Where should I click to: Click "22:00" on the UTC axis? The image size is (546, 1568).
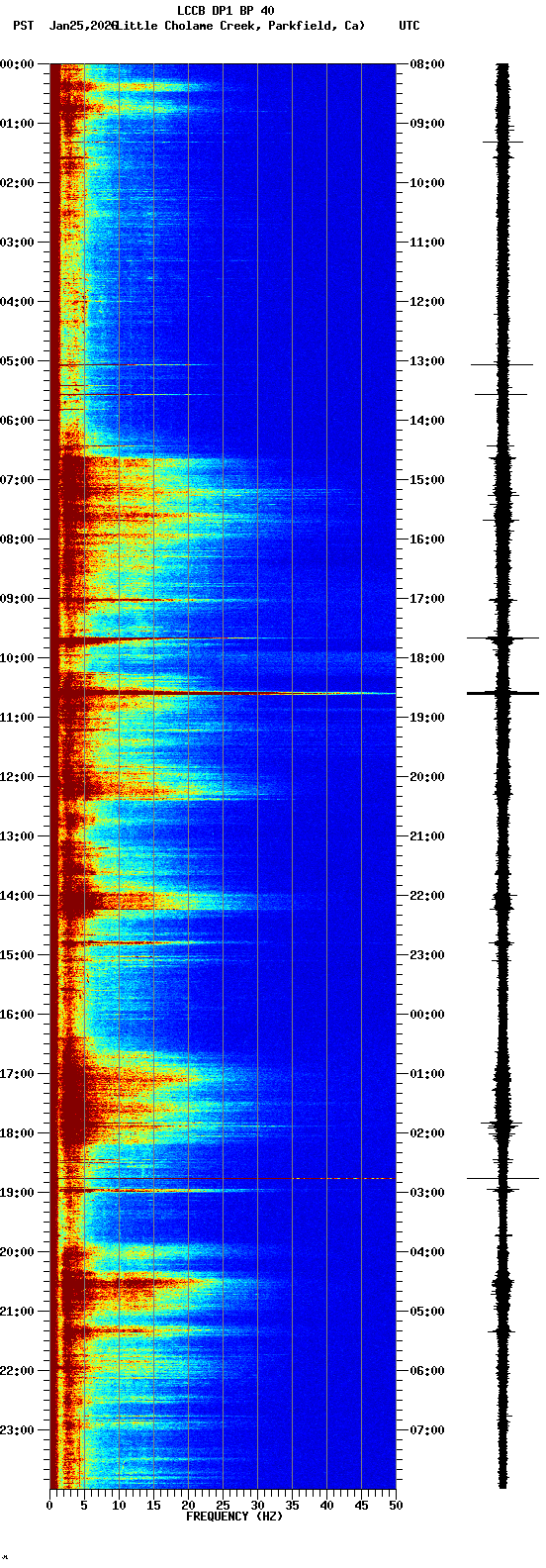click(x=427, y=896)
